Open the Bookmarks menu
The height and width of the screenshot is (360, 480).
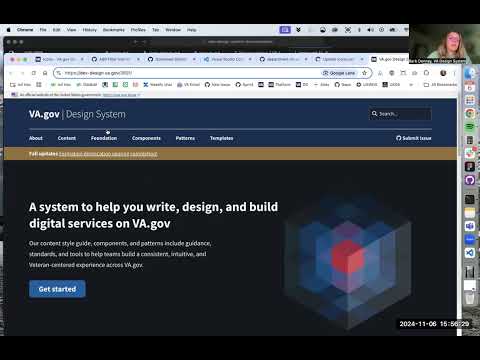tap(114, 30)
